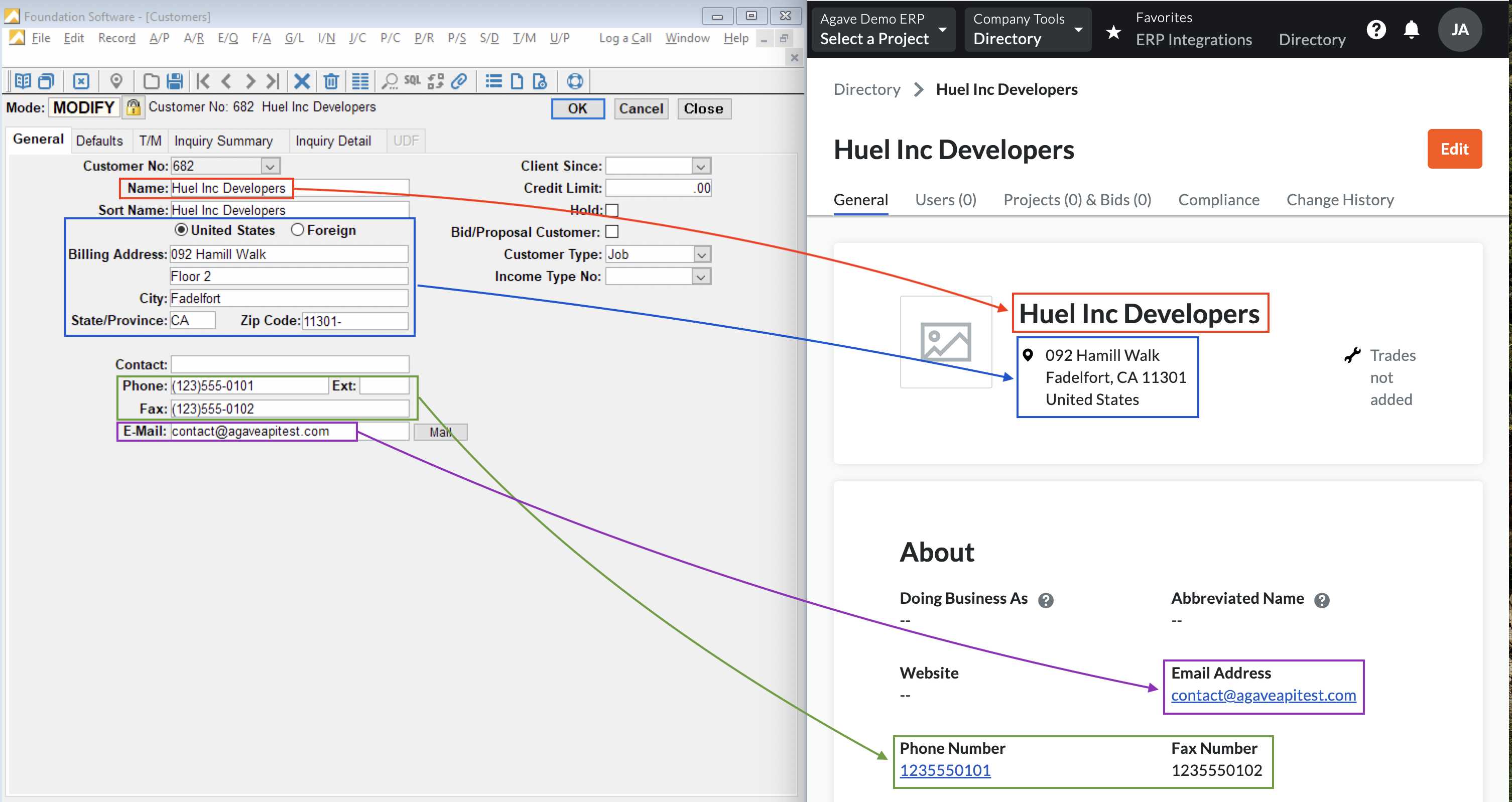
Task: Click the cascading windows toolbar icon
Action: point(46,81)
